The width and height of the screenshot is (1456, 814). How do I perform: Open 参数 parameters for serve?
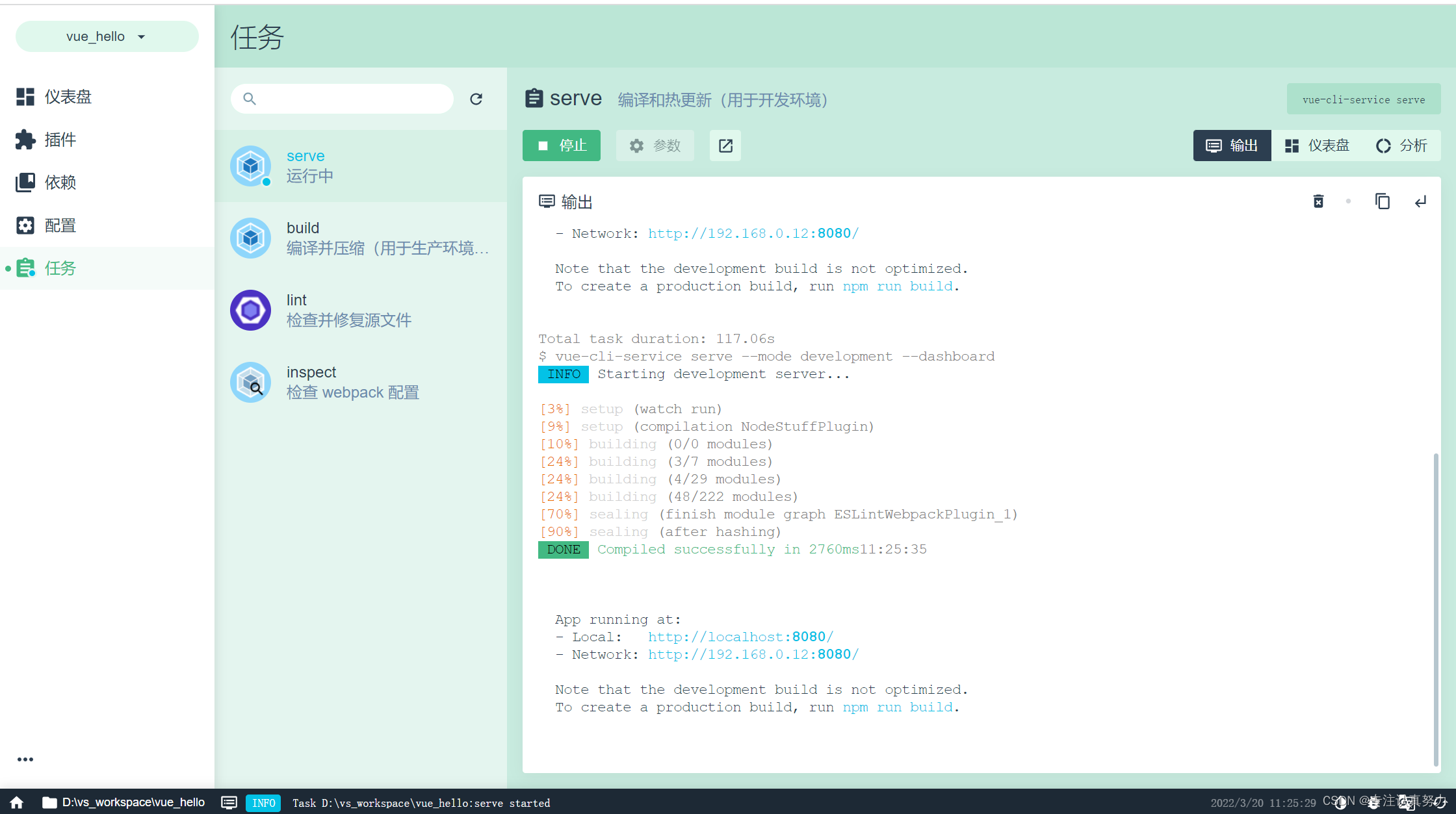tap(655, 146)
